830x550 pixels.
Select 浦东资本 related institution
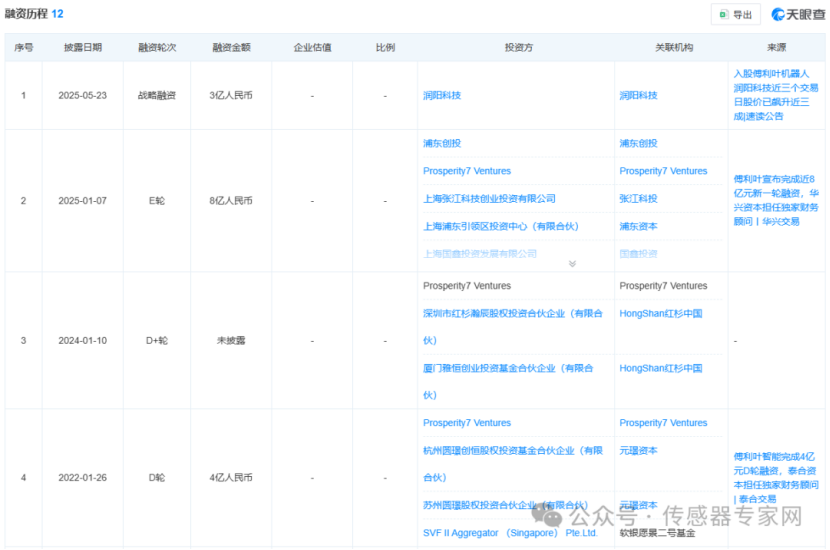(x=638, y=226)
